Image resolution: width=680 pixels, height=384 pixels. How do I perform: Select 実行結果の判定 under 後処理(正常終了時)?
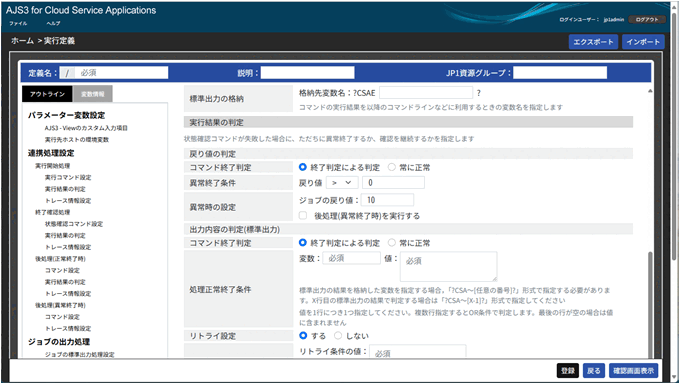tap(65, 282)
